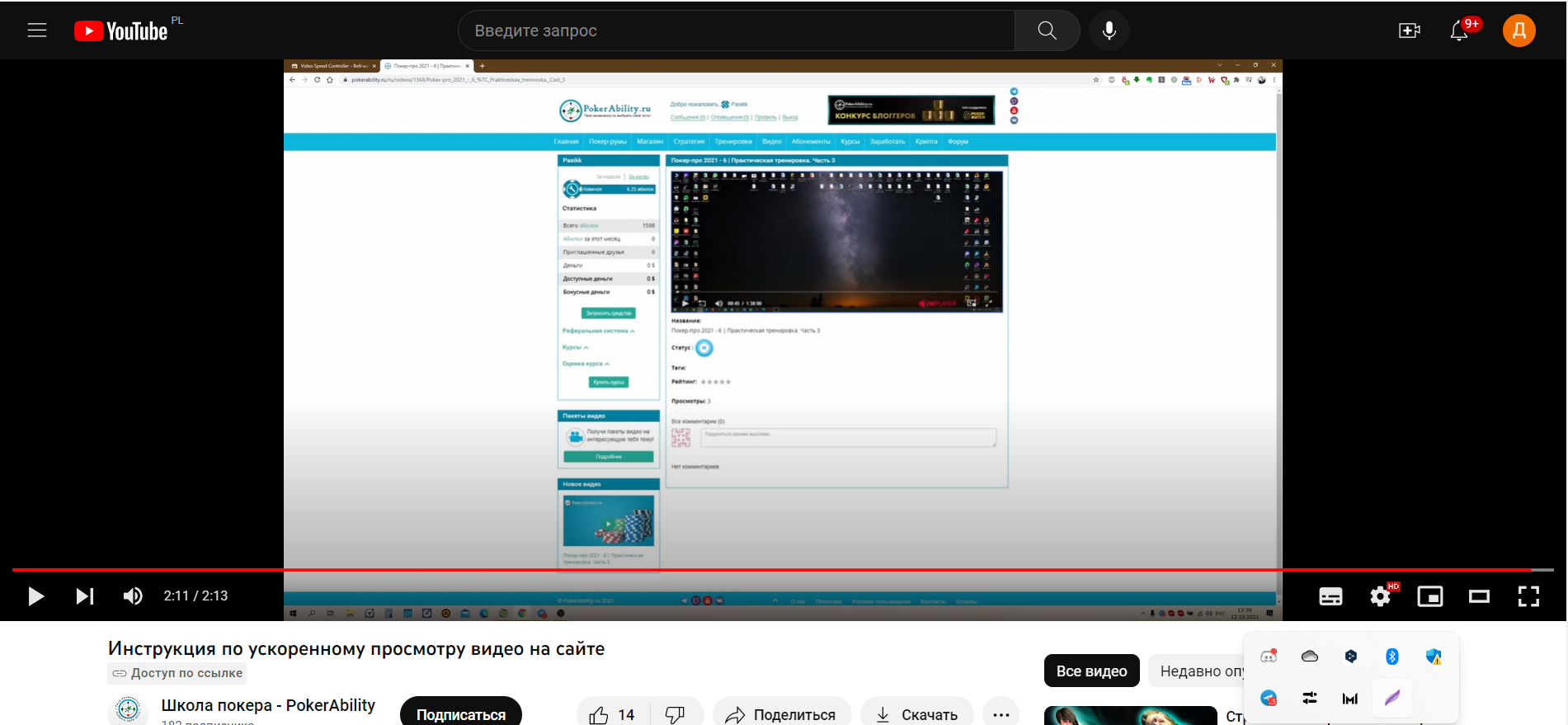The width and height of the screenshot is (1568, 725).
Task: Seek on the red progress bar
Action: (x=783, y=569)
